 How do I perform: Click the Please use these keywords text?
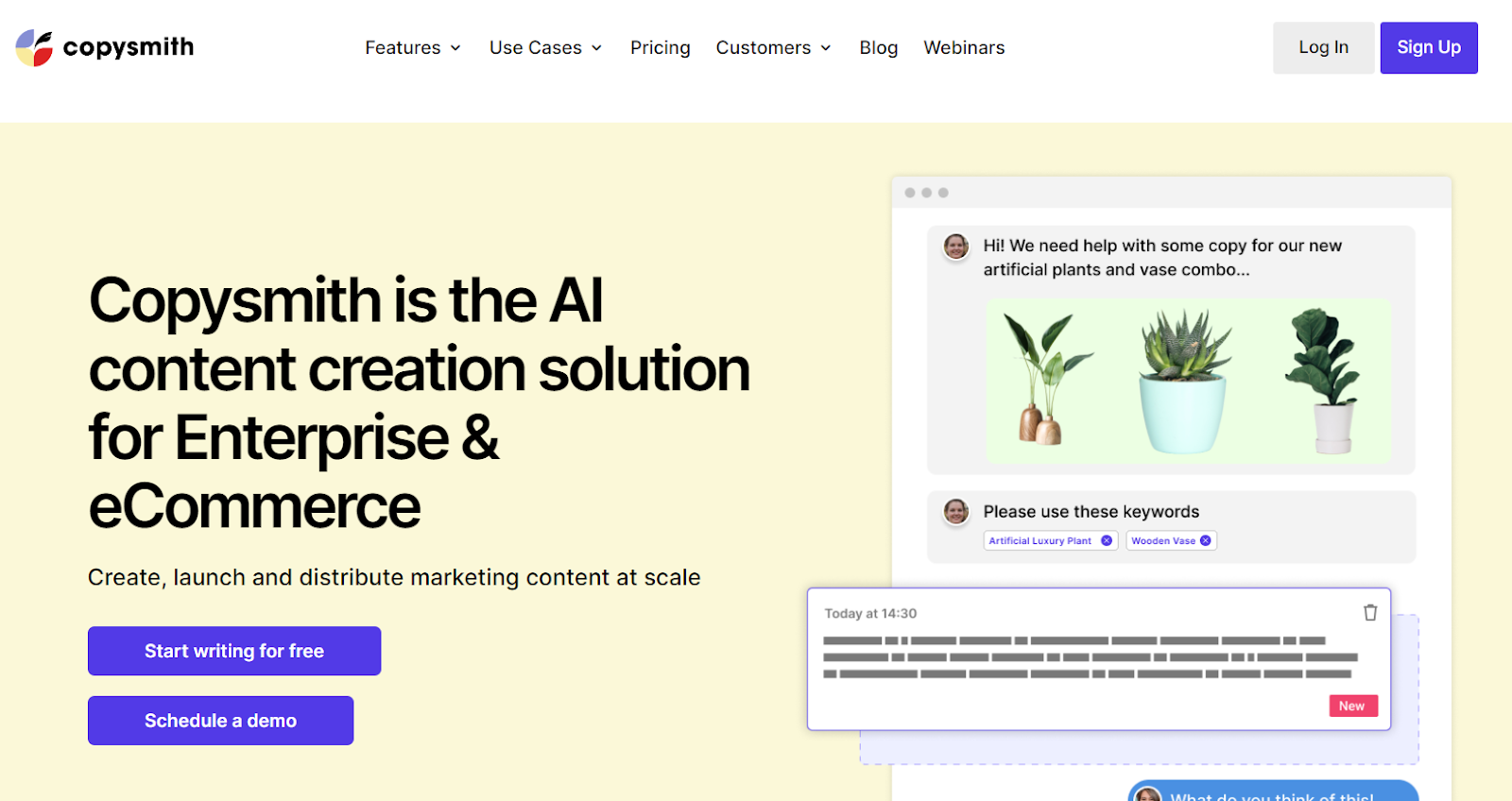pos(1091,512)
